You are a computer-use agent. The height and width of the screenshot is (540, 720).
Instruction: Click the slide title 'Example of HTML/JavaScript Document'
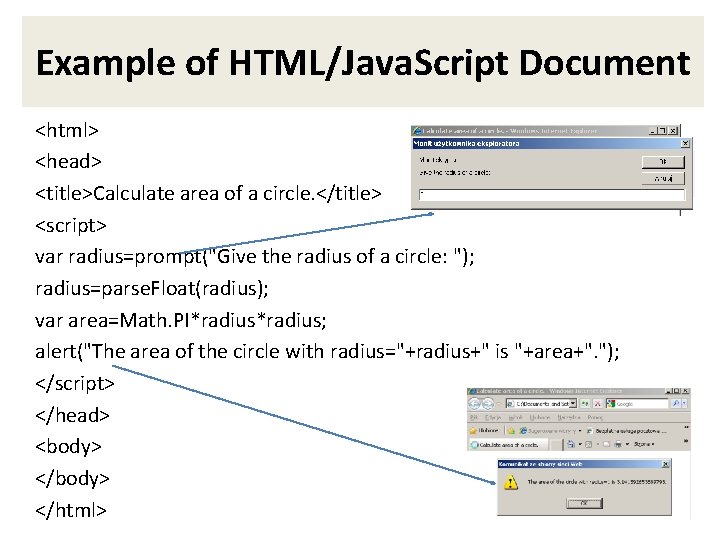363,63
